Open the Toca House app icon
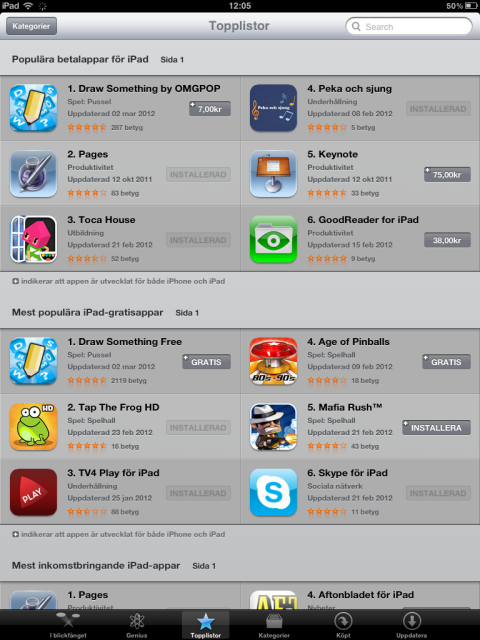Viewport: 480px width, 640px height. point(33,239)
